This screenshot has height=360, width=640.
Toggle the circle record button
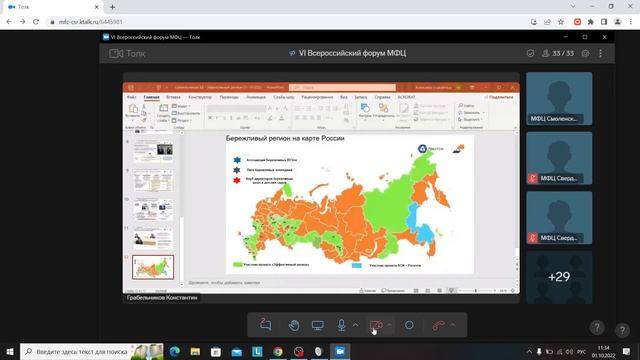click(x=409, y=325)
